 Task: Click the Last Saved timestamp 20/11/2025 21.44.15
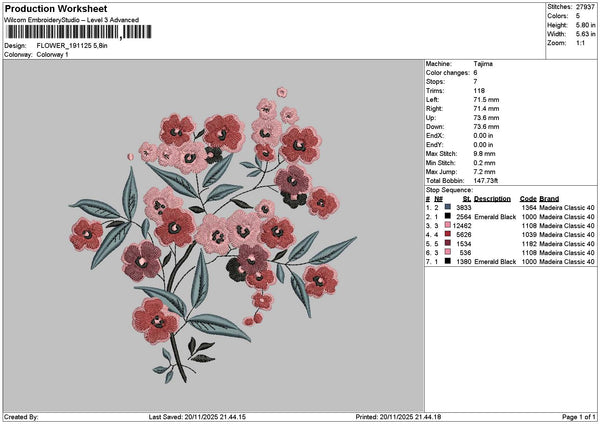[x=215, y=417]
